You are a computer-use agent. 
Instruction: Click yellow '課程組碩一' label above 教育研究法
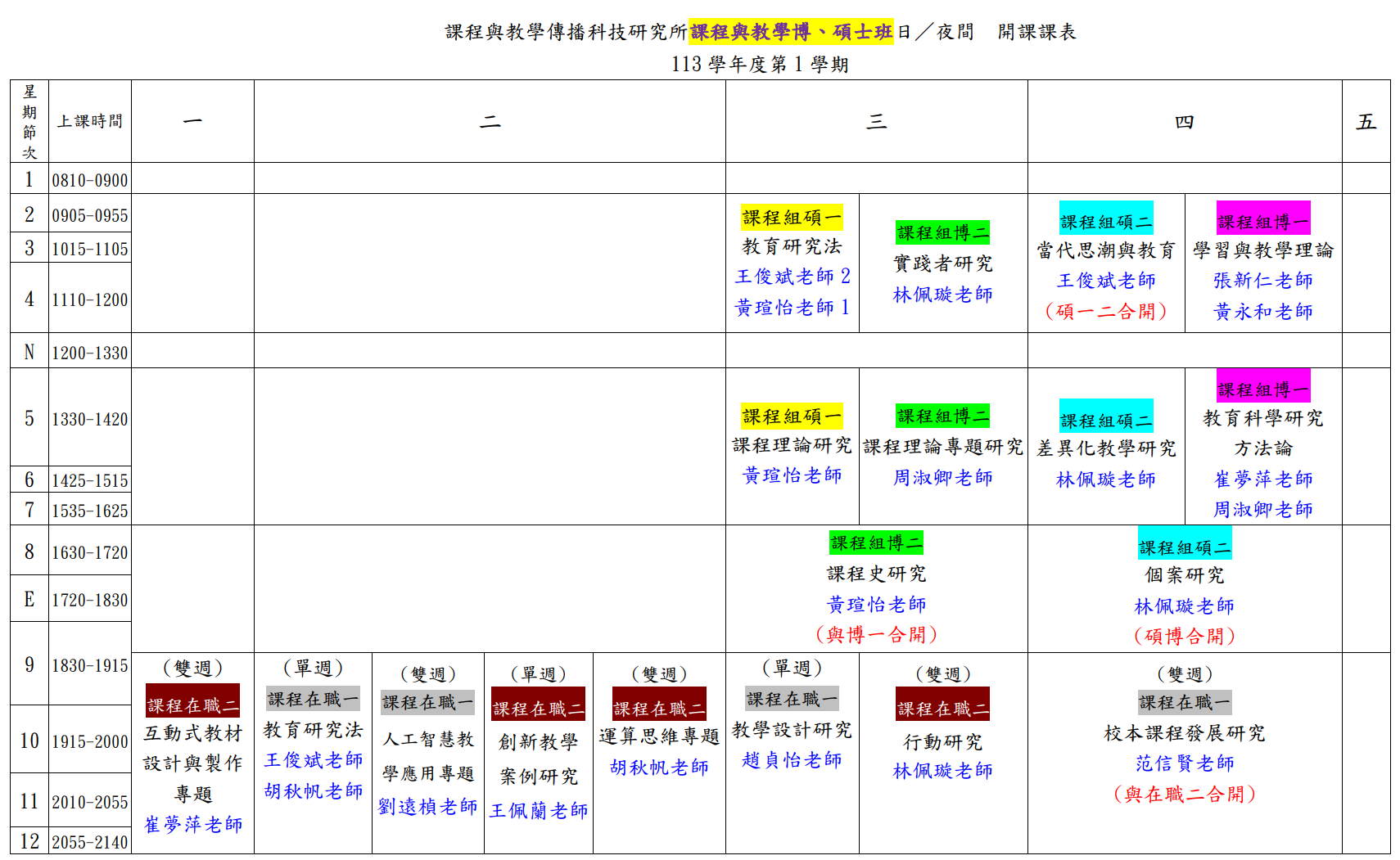click(792, 218)
